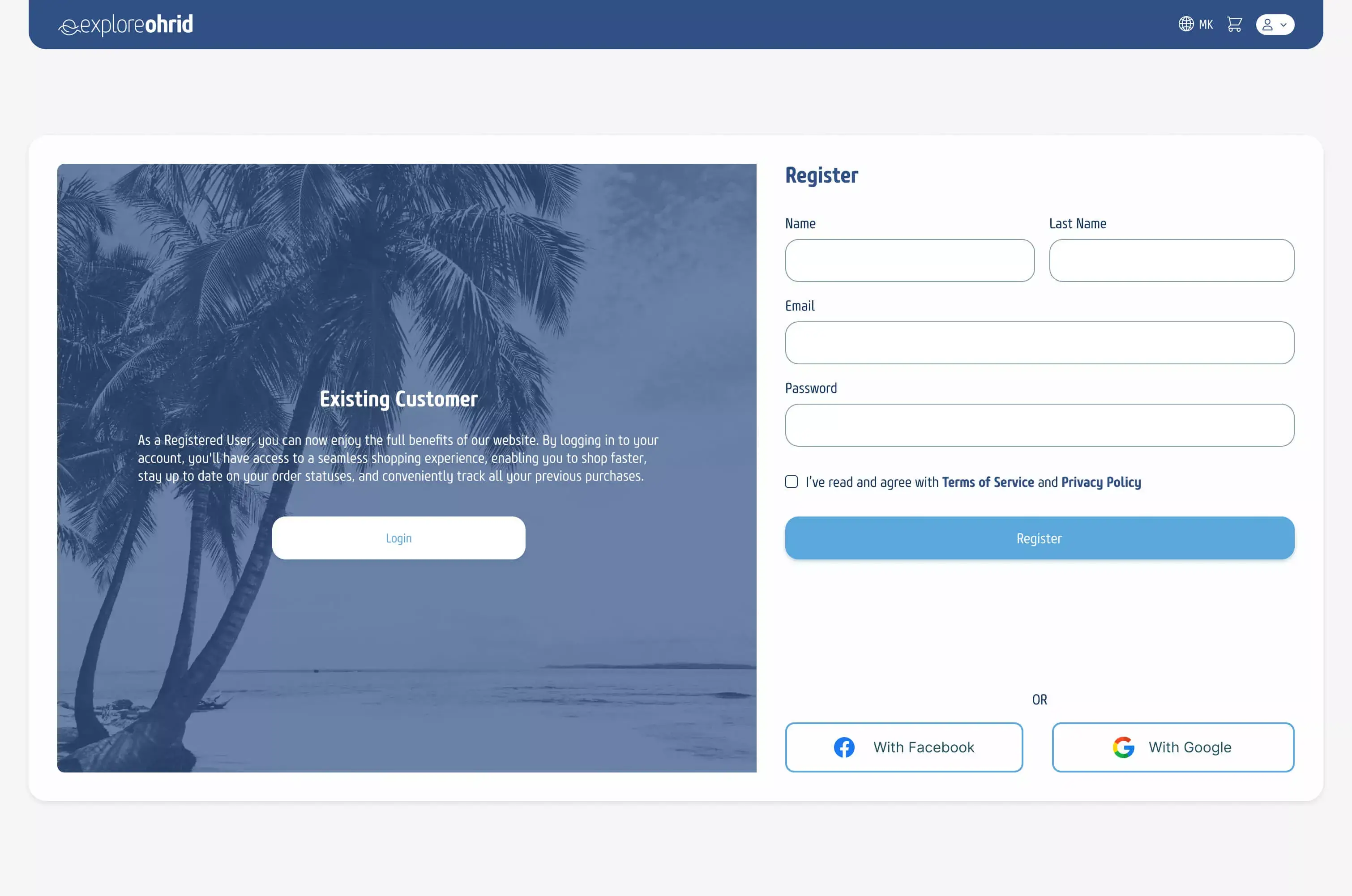
Task: Click the user account dropdown arrow
Action: (1284, 24)
